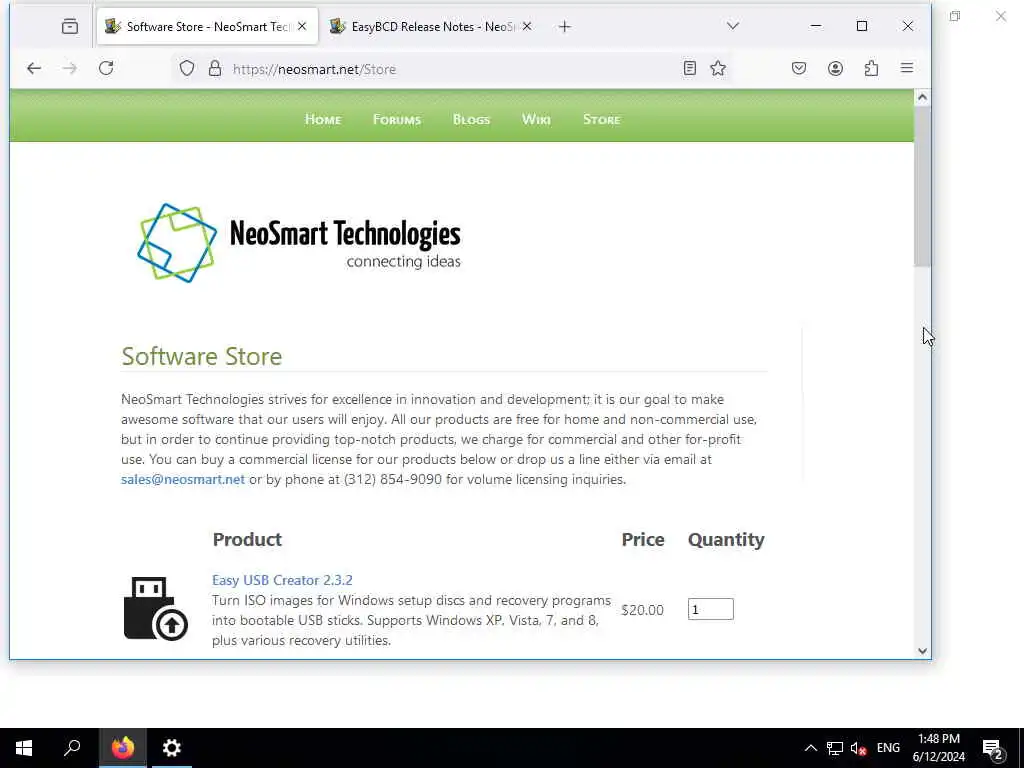This screenshot has width=1024, height=768.
Task: Close the EasyBCD Release Notes tab
Action: pyautogui.click(x=527, y=27)
